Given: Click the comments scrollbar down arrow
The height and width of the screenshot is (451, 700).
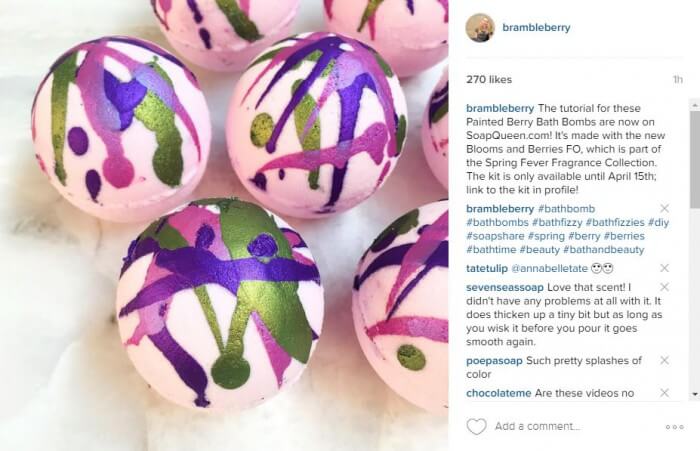Looking at the screenshot, I should (695, 394).
